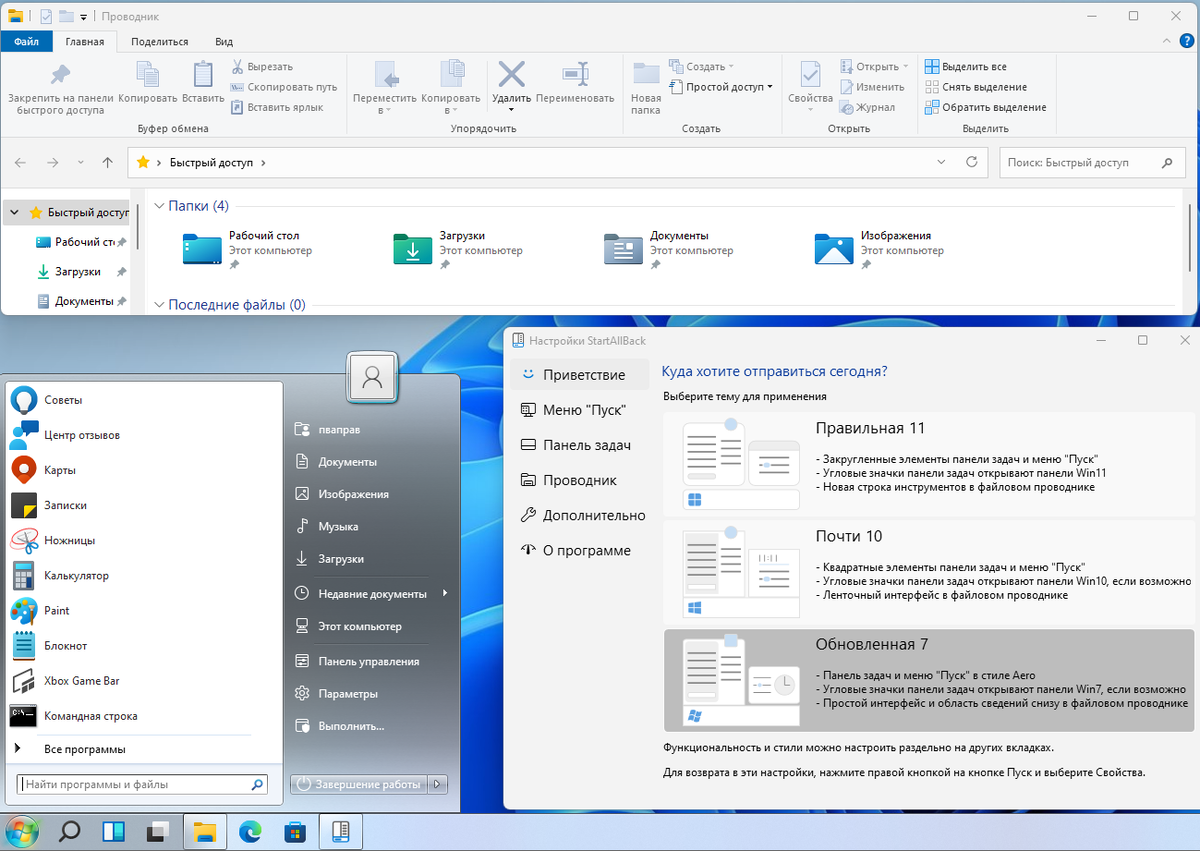Click the Свойства icon in ribbon

tap(810, 75)
